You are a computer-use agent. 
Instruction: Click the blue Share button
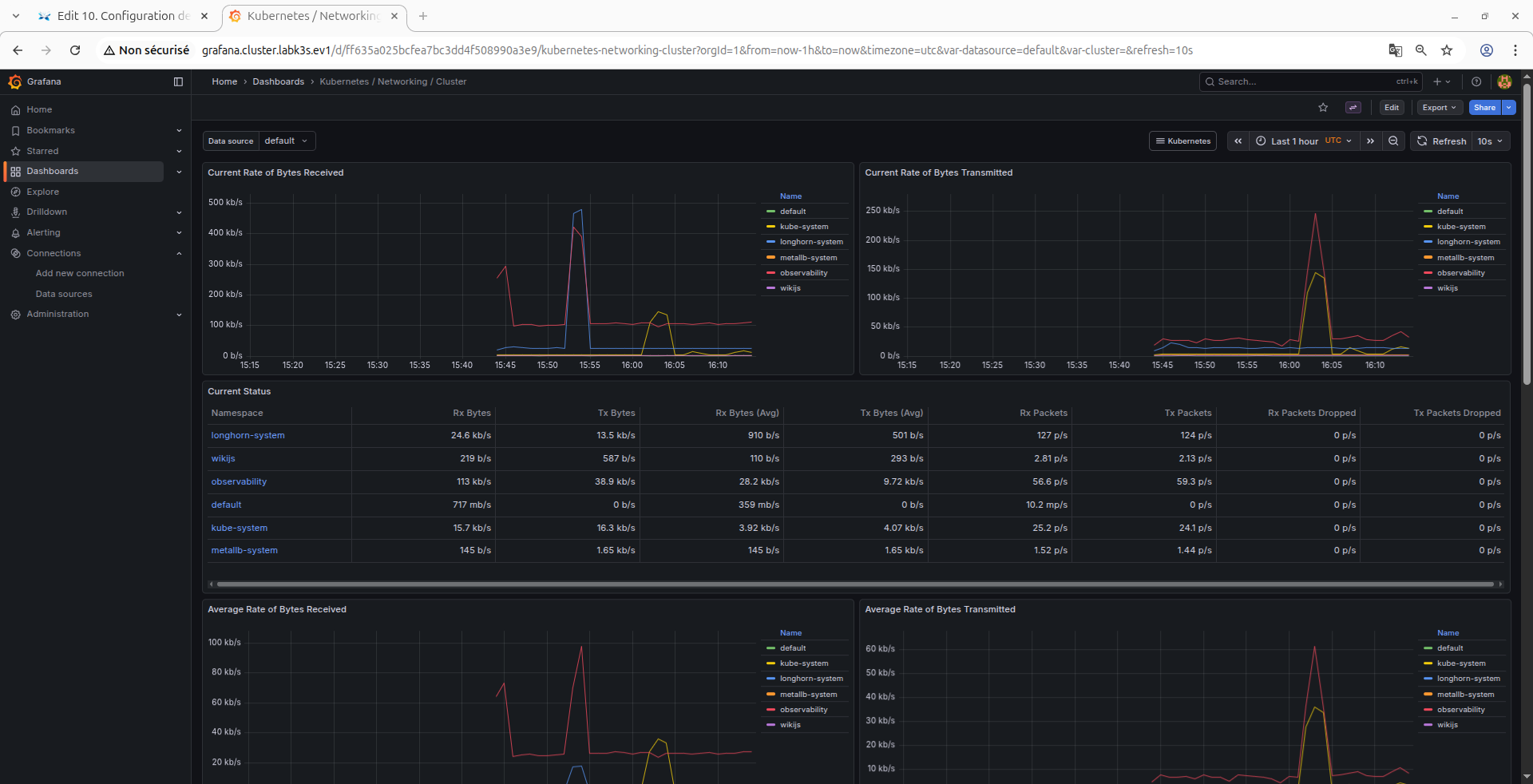(x=1484, y=108)
